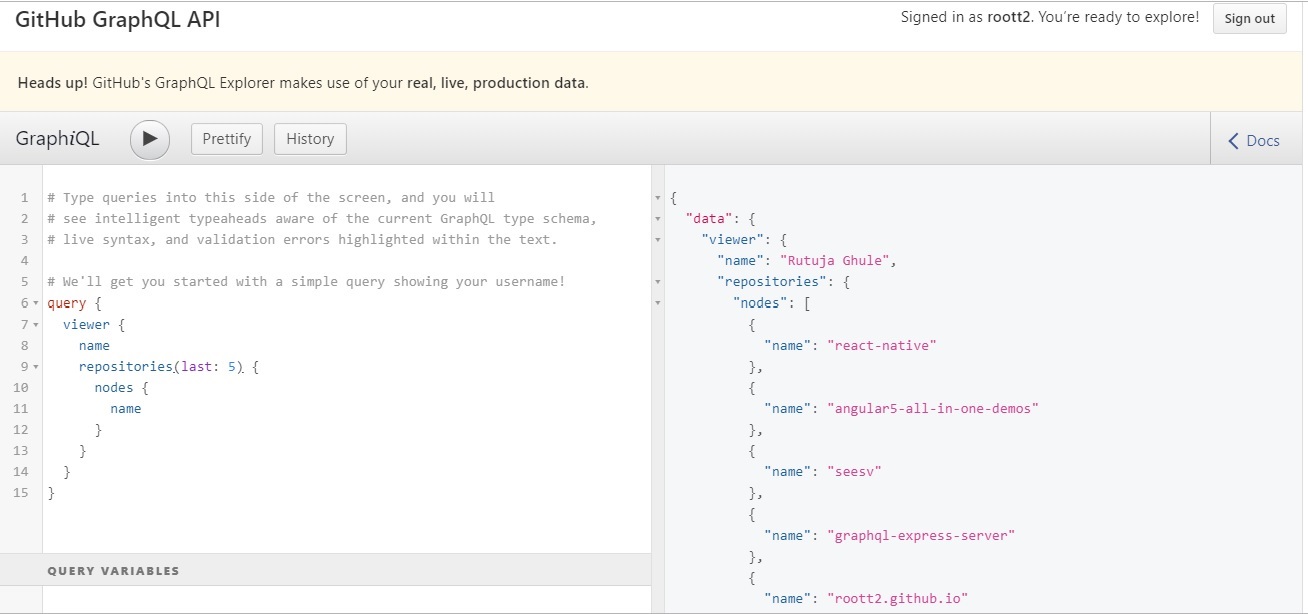Click 'repositories' in the query editor
1308x614 pixels.
(x=126, y=366)
